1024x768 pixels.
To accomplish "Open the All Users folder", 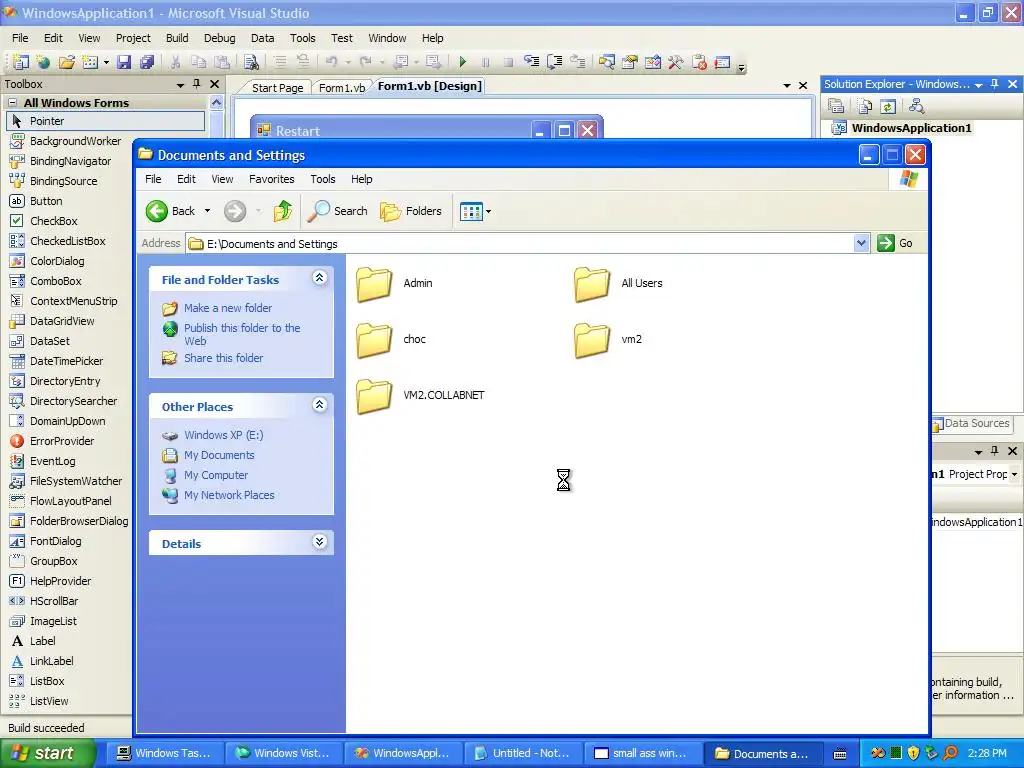I will click(618, 283).
